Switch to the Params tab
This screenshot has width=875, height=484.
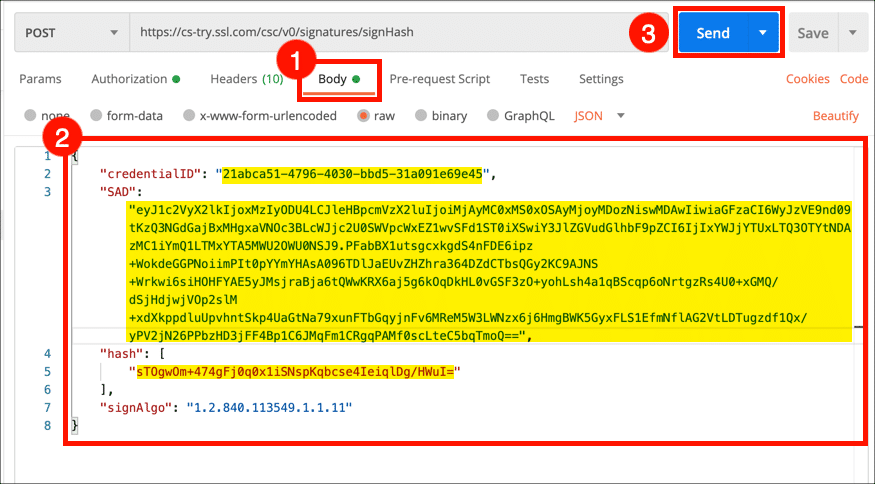click(40, 79)
